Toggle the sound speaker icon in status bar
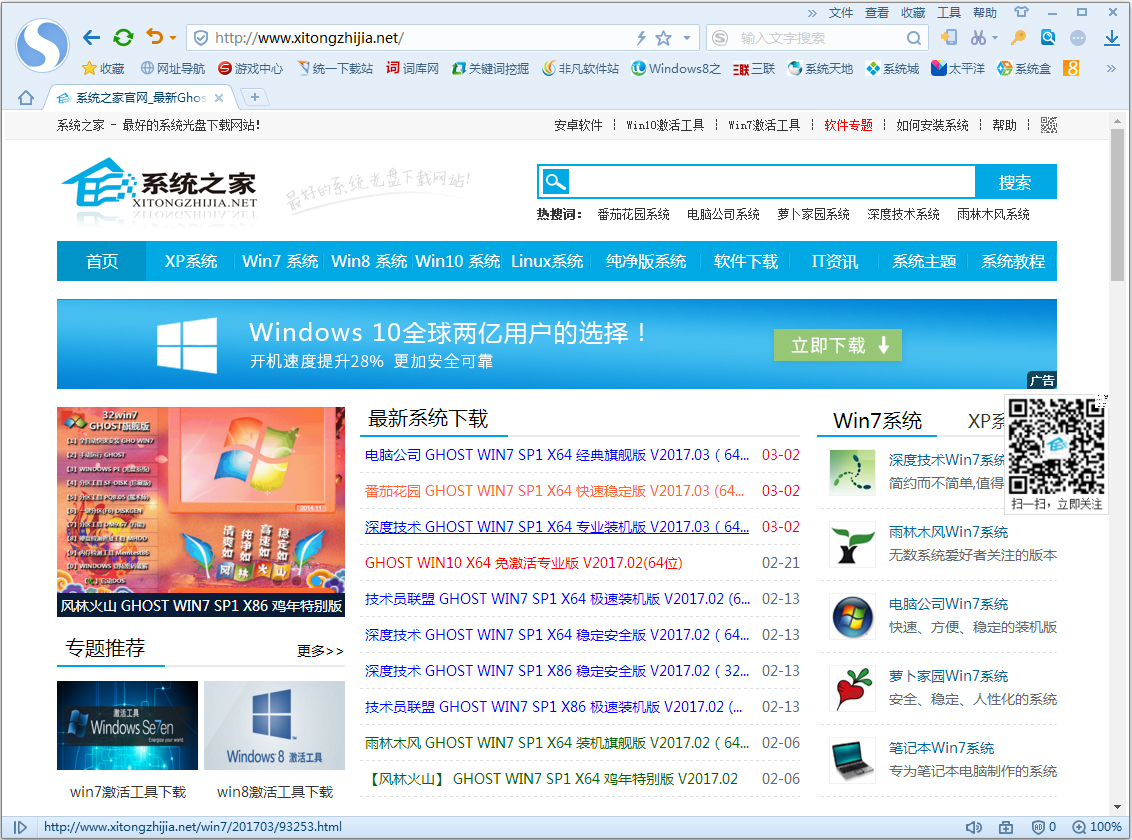This screenshot has height=840, width=1132. pyautogui.click(x=973, y=827)
